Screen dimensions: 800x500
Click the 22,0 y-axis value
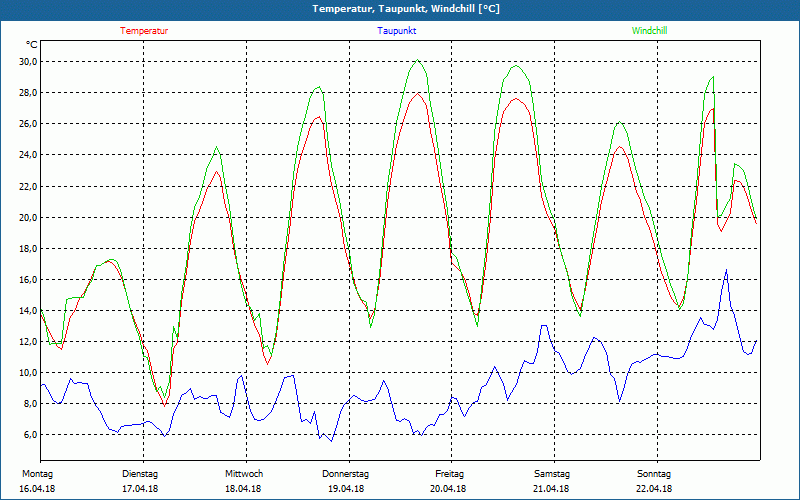tap(28, 187)
